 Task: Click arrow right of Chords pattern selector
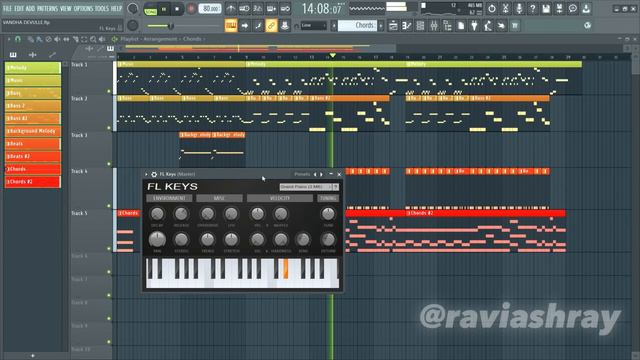[381, 26]
